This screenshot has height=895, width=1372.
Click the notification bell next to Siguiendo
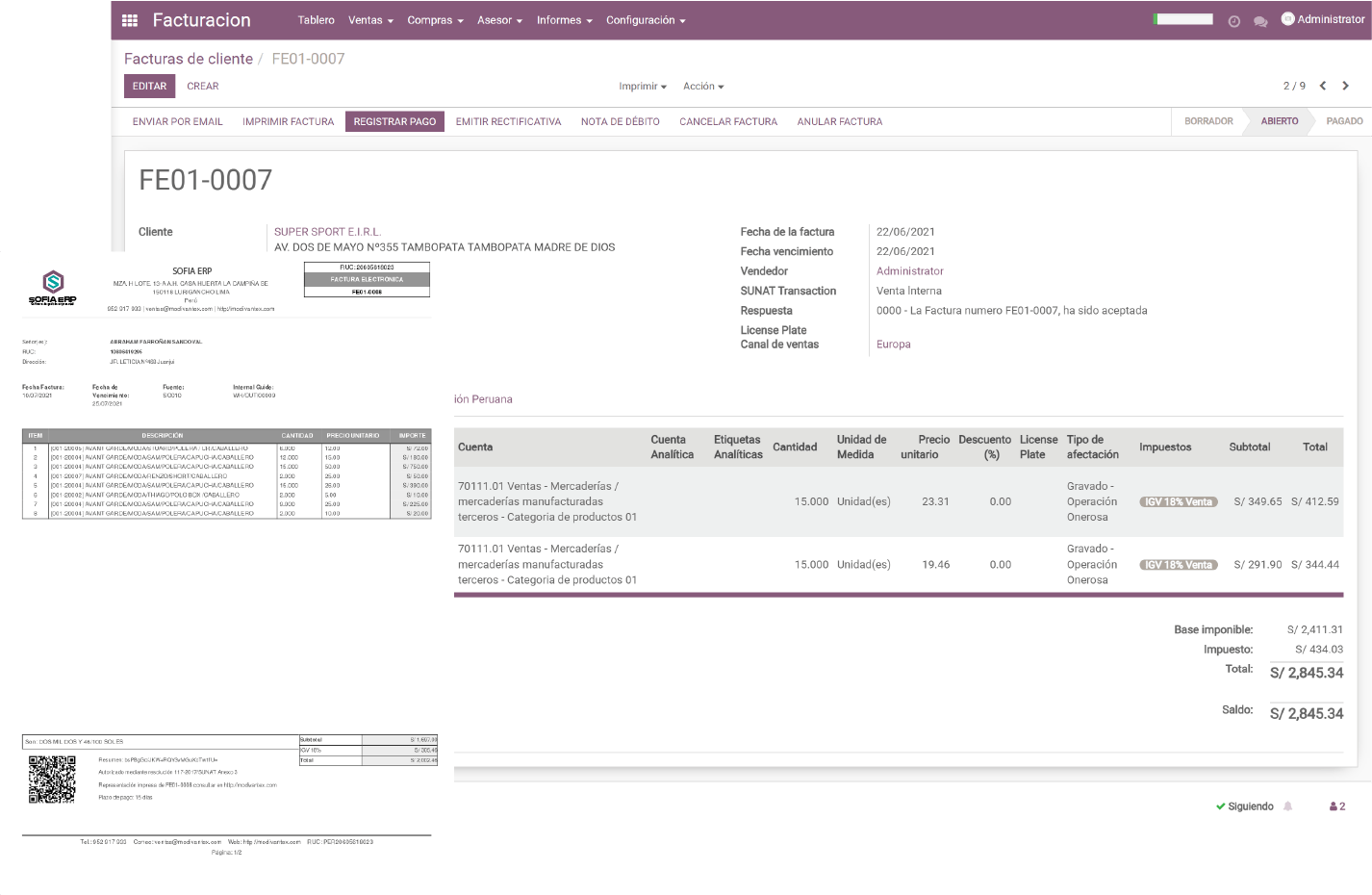pos(1287,805)
